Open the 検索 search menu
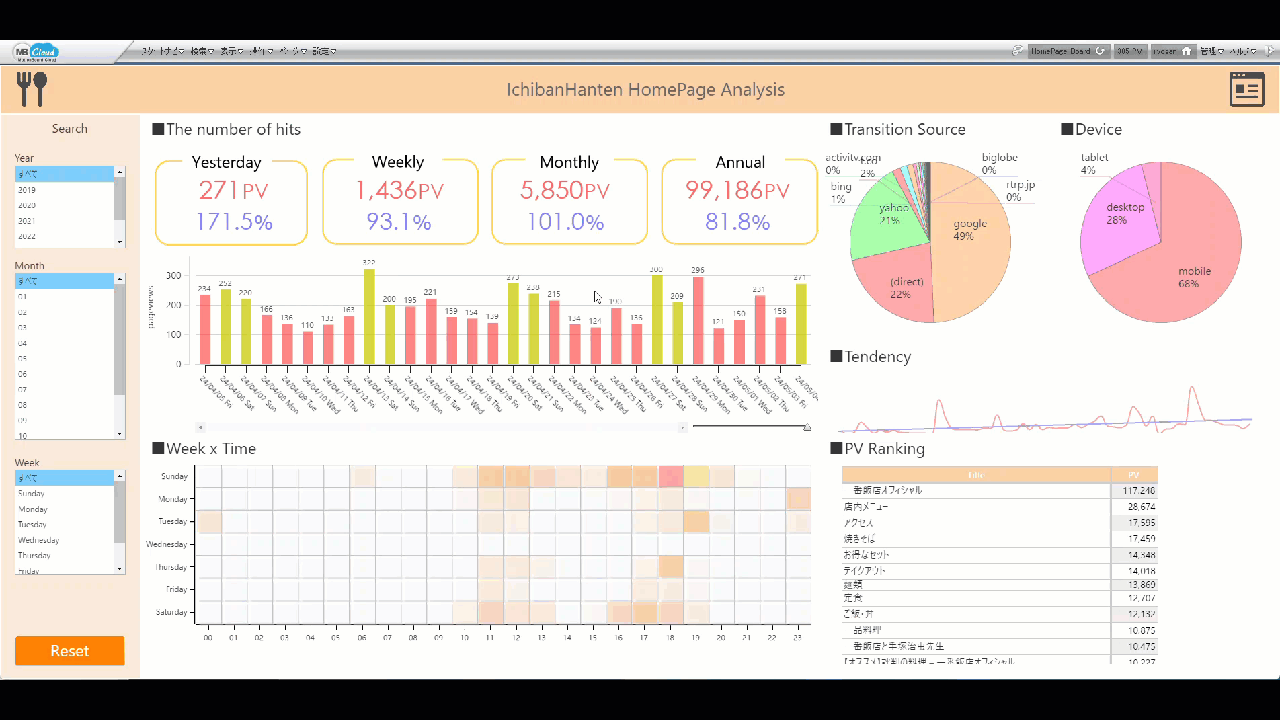The width and height of the screenshot is (1280, 720). pos(200,50)
